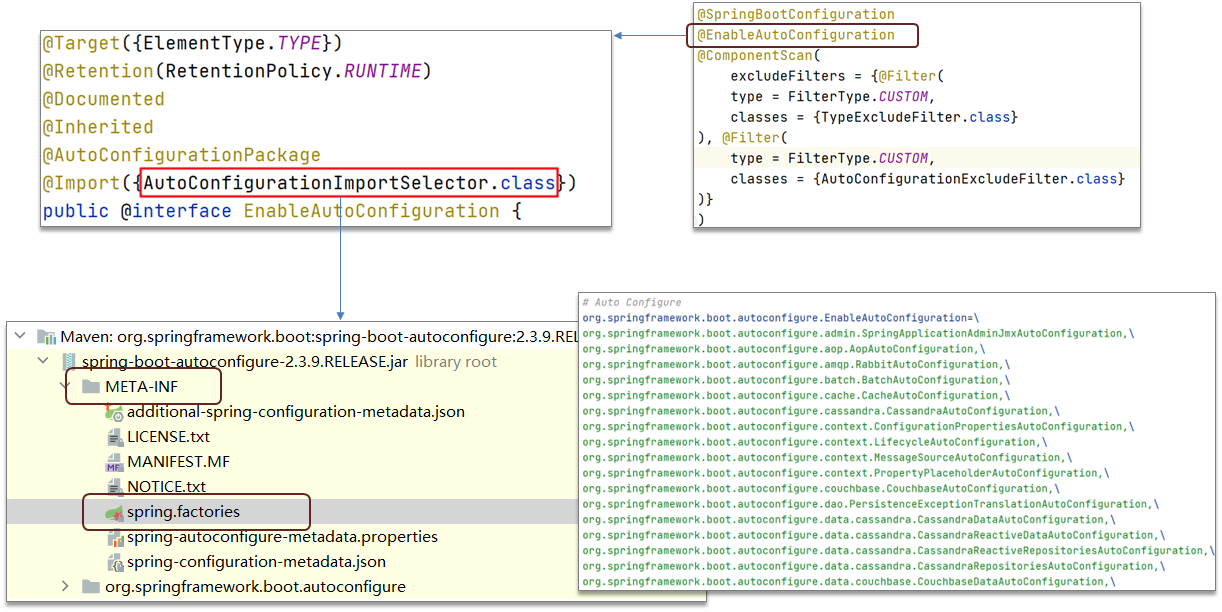Click the BatchAutoConfiguration entry
This screenshot has width=1222, height=612.
pyautogui.click(x=796, y=380)
